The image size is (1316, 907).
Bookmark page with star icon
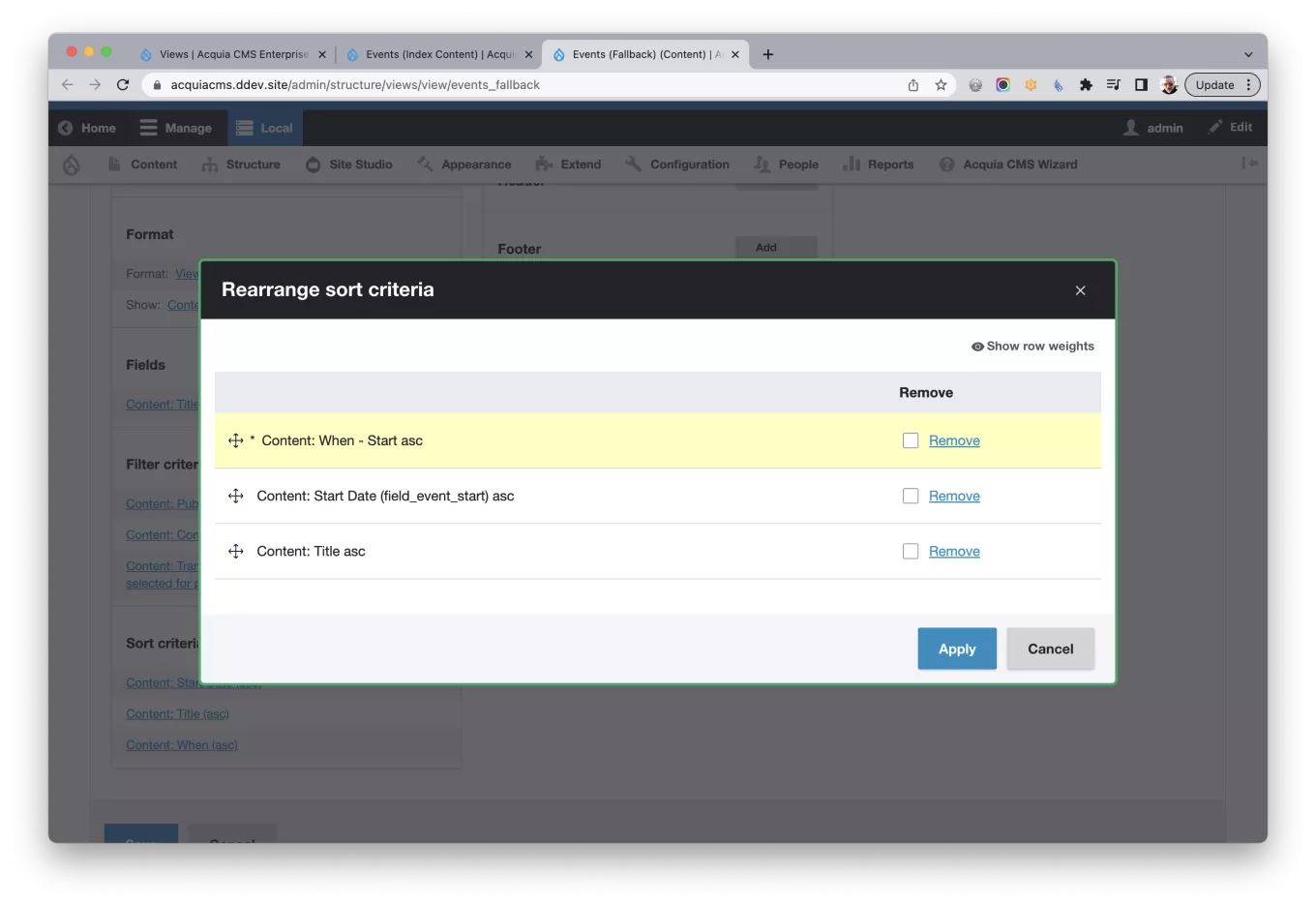click(x=941, y=85)
